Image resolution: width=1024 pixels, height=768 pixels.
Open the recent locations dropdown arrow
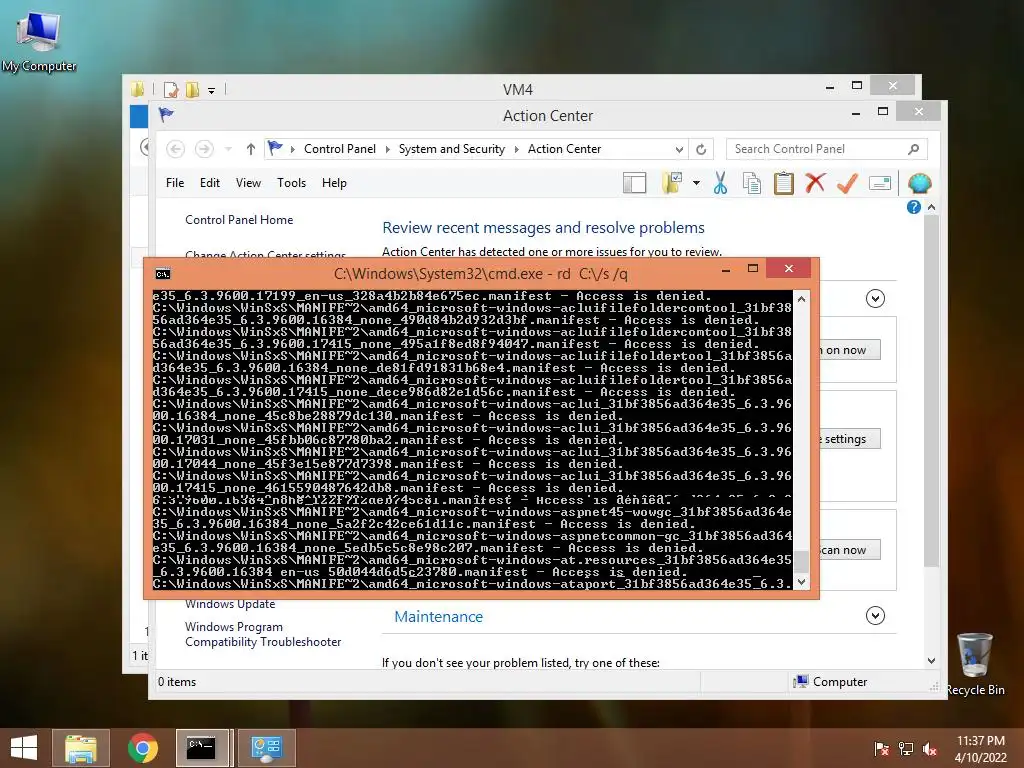click(x=228, y=150)
